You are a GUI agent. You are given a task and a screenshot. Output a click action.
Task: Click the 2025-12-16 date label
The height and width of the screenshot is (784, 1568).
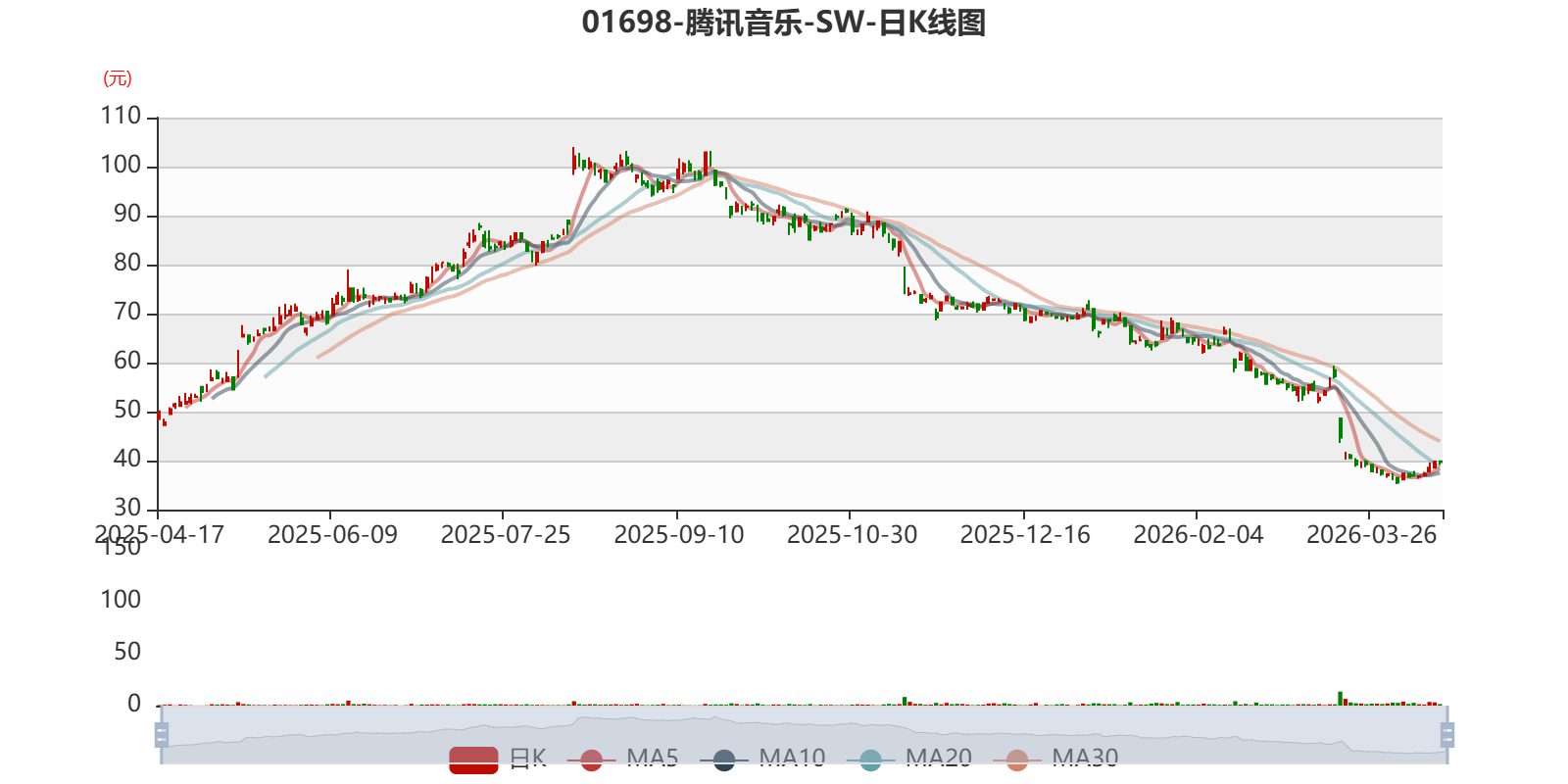coord(1025,534)
